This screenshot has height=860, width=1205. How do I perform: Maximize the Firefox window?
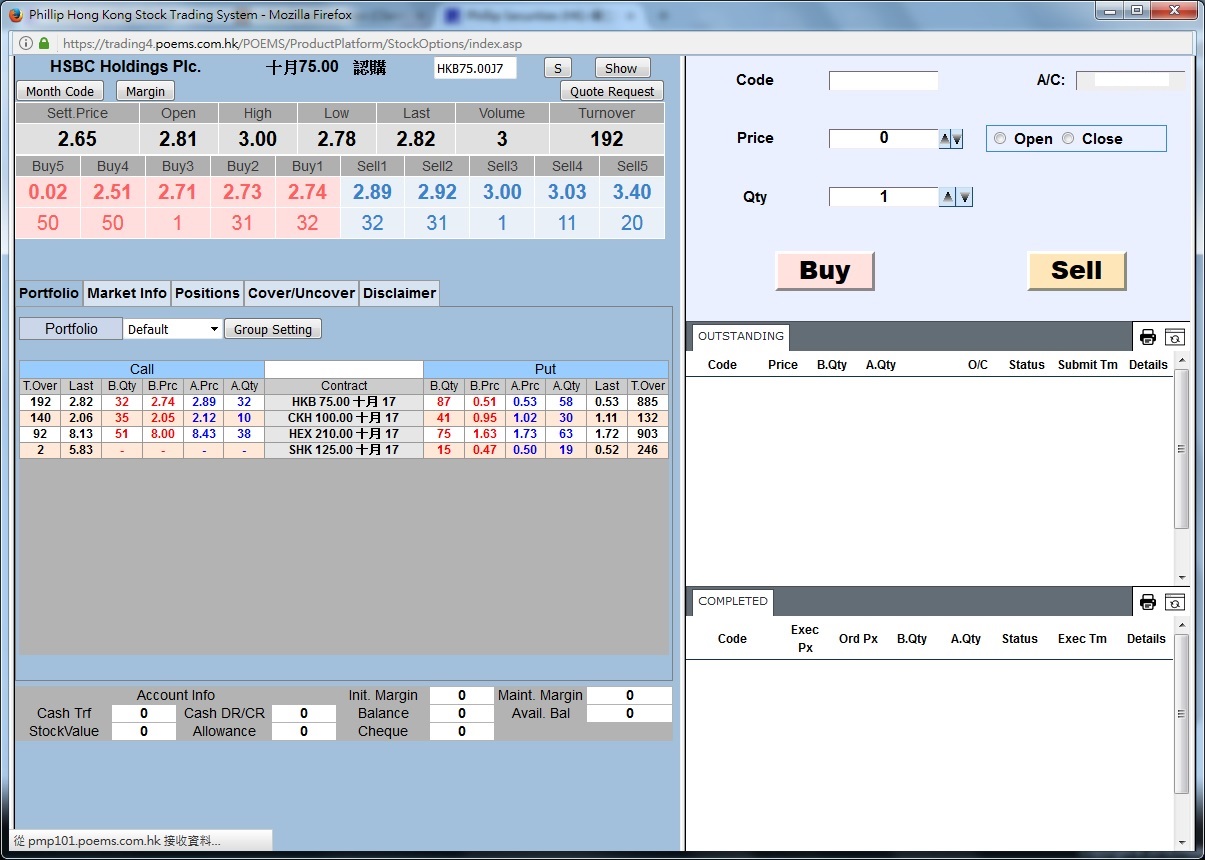[1137, 10]
